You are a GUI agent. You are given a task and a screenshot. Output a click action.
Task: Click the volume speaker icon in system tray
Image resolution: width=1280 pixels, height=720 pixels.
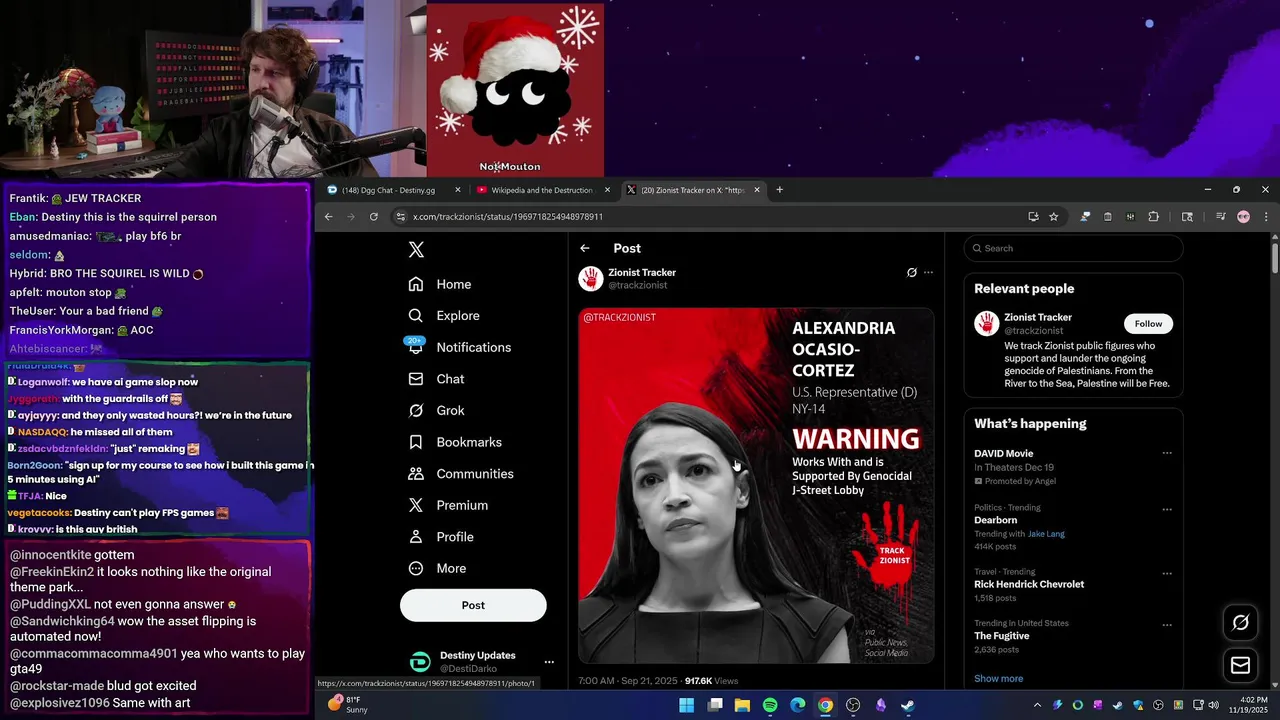[x=1214, y=705]
